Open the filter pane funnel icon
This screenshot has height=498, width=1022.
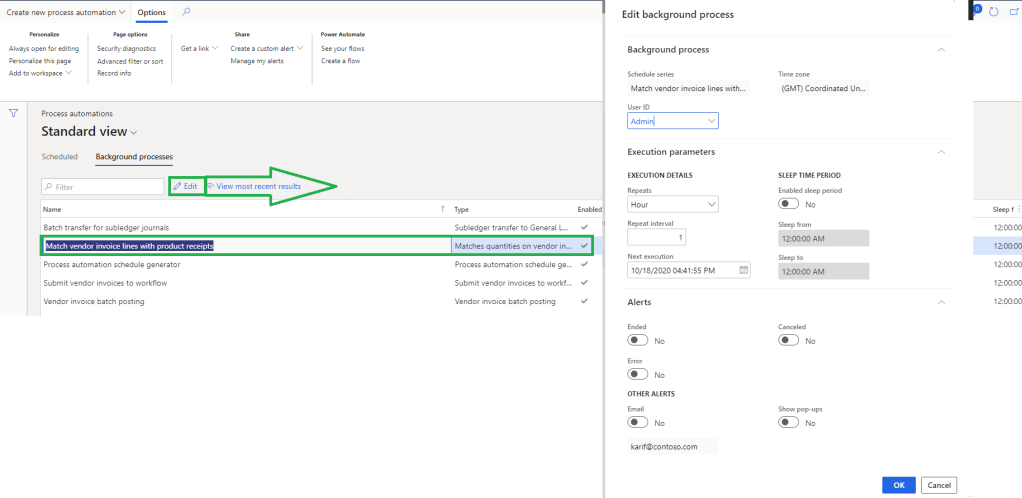13,113
